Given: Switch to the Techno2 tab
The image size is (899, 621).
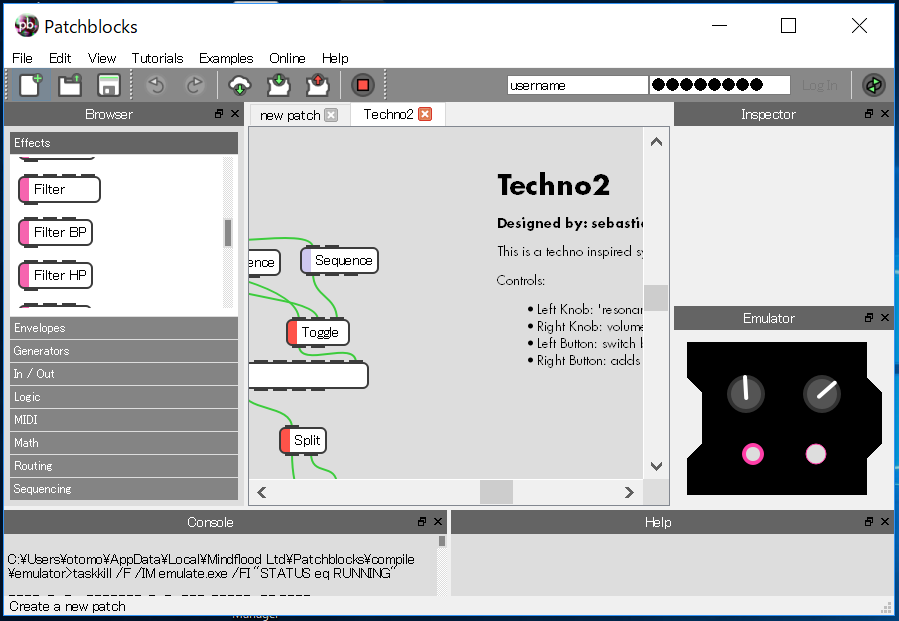Looking at the screenshot, I should (388, 114).
